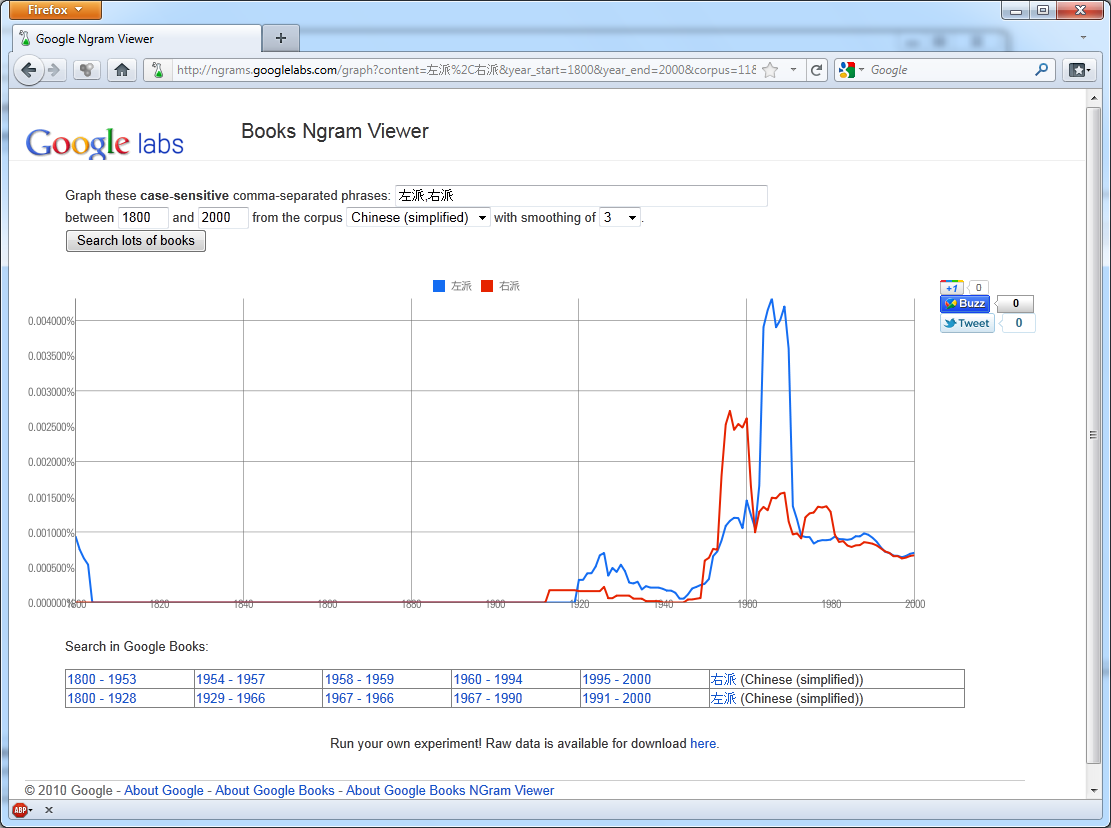Open the 1800 - 1953 link
The image size is (1111, 828).
pyautogui.click(x=102, y=679)
